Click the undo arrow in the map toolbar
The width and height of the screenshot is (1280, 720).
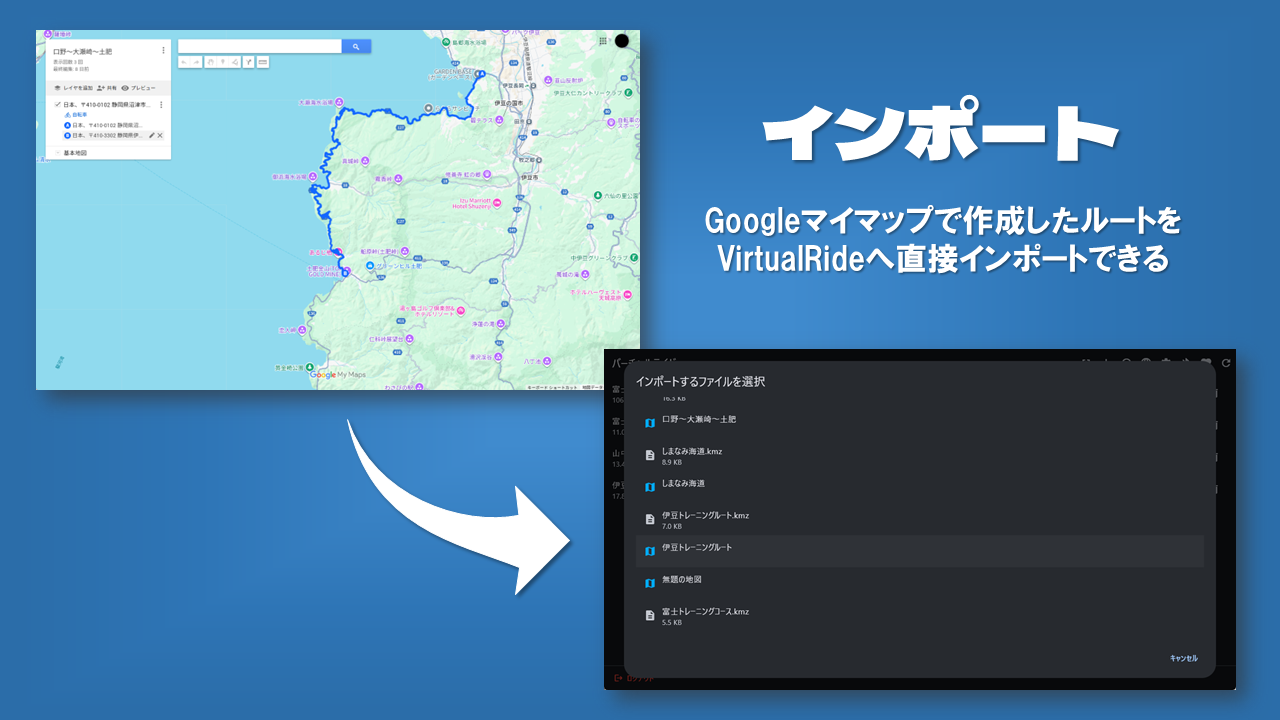(x=185, y=62)
